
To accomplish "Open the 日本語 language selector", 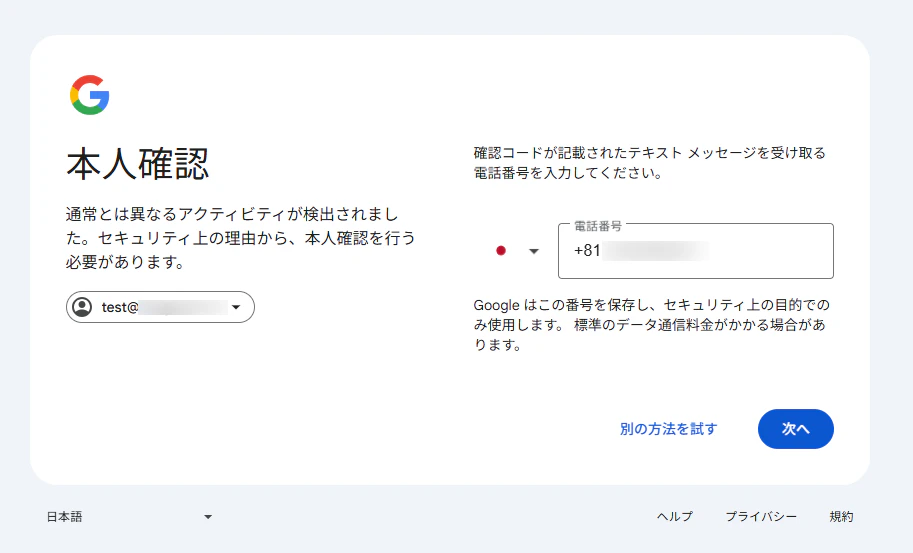I will [x=129, y=516].
